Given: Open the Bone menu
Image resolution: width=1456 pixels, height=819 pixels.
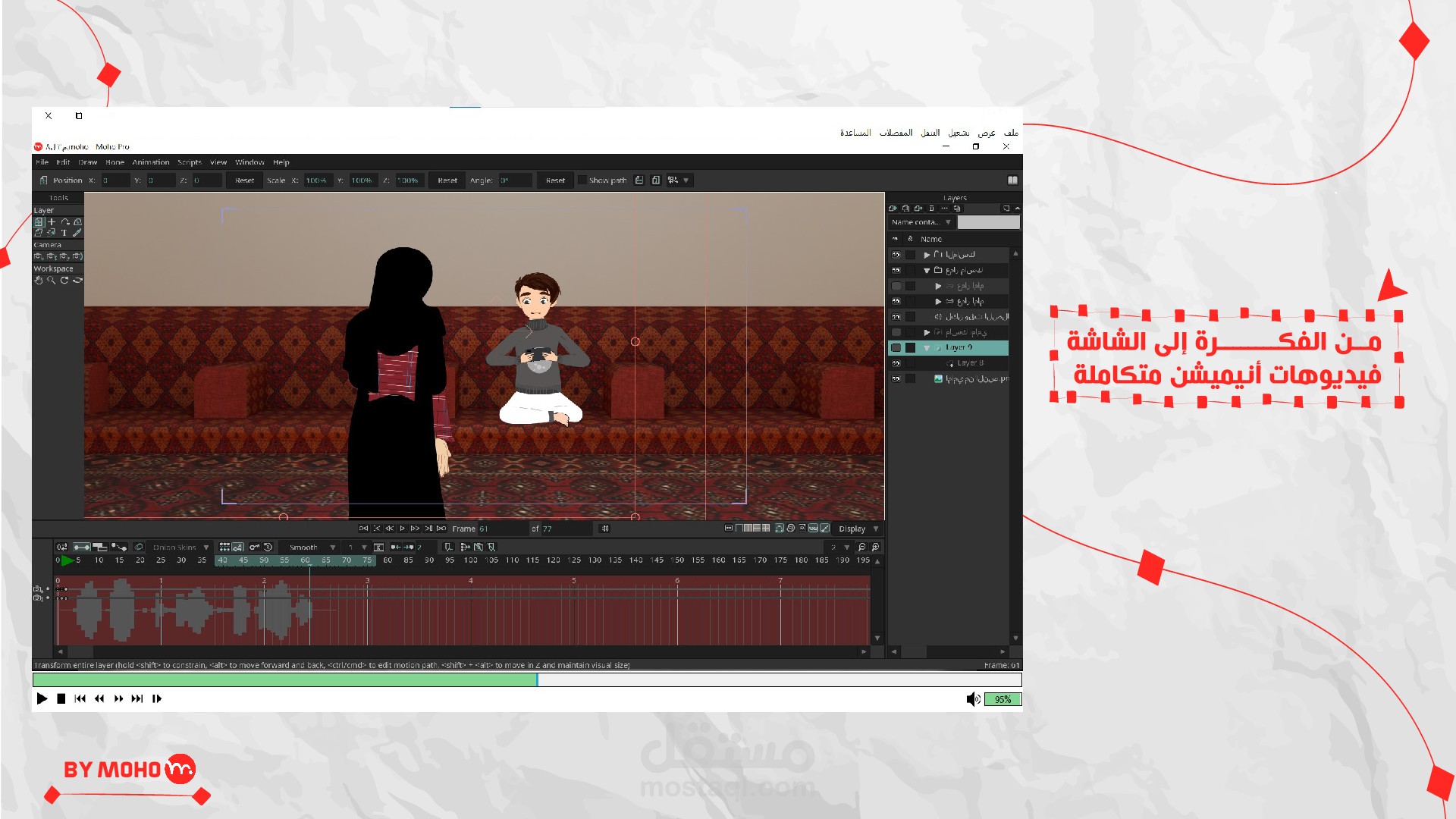Looking at the screenshot, I should (115, 162).
